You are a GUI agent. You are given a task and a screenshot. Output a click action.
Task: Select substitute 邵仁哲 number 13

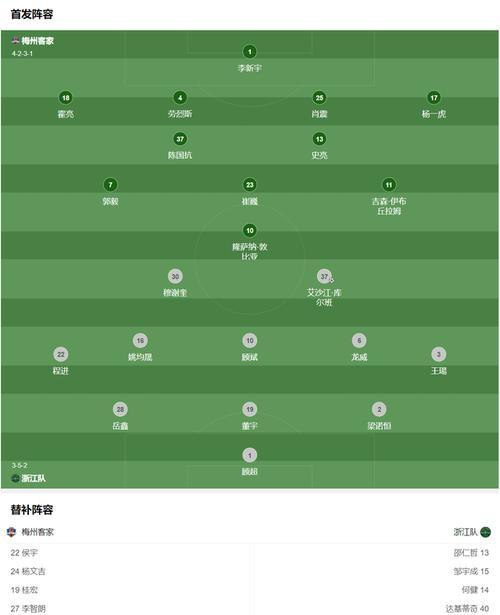tap(471, 553)
